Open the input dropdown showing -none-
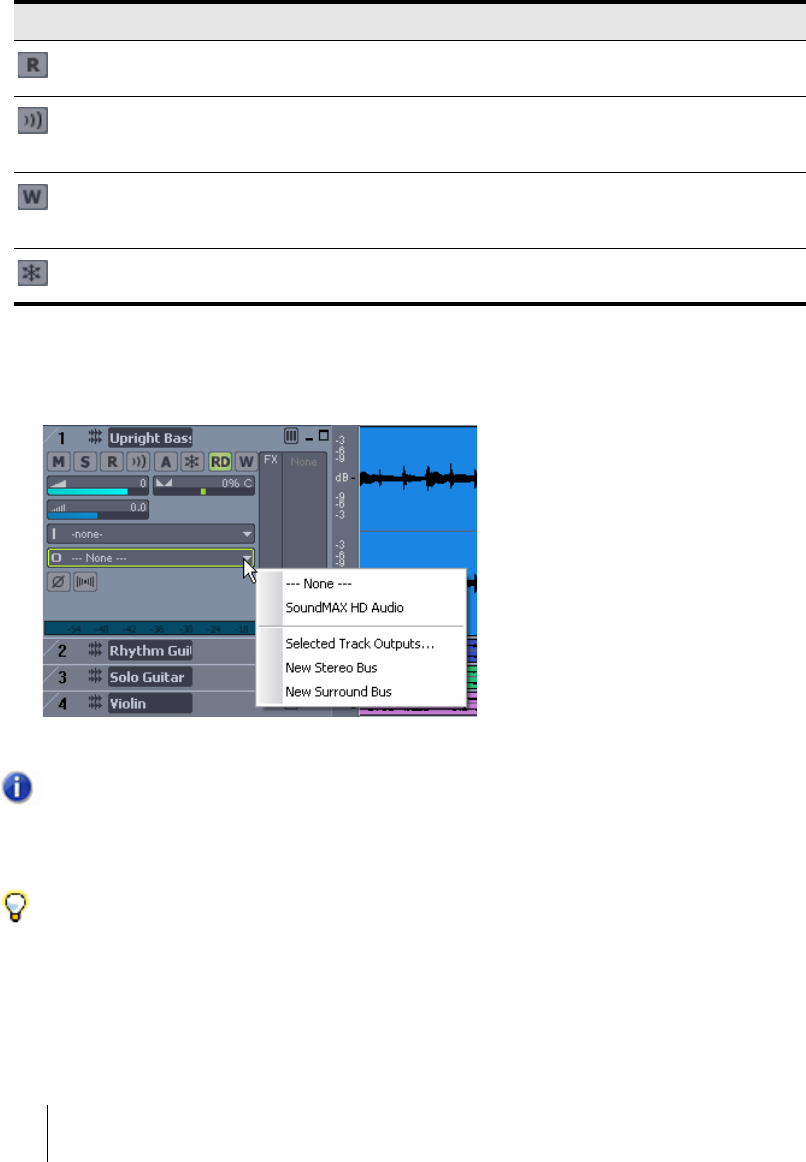This screenshot has width=806, height=1162. [x=150, y=534]
